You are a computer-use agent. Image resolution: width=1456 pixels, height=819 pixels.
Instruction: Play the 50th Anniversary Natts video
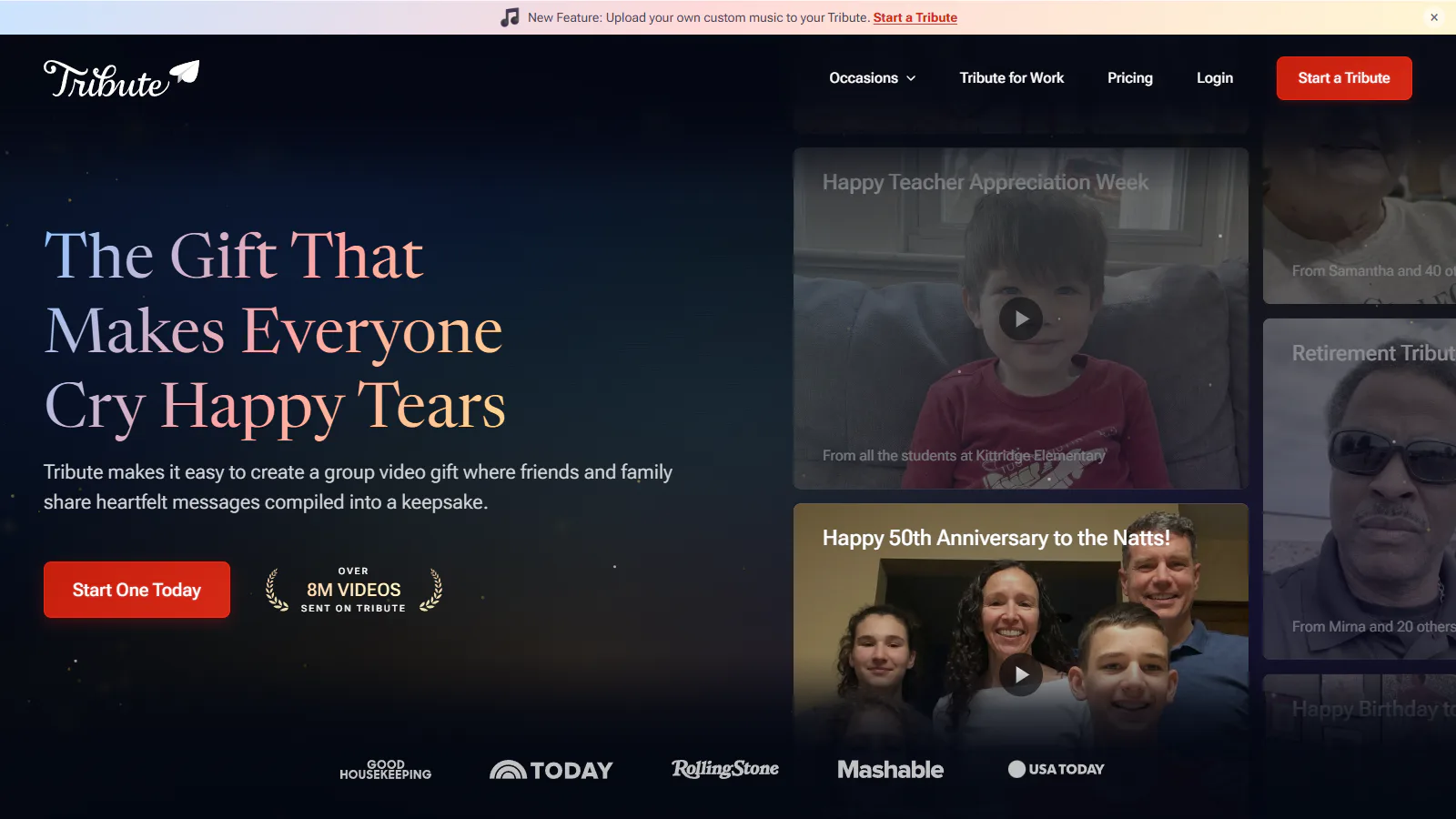point(1021,675)
